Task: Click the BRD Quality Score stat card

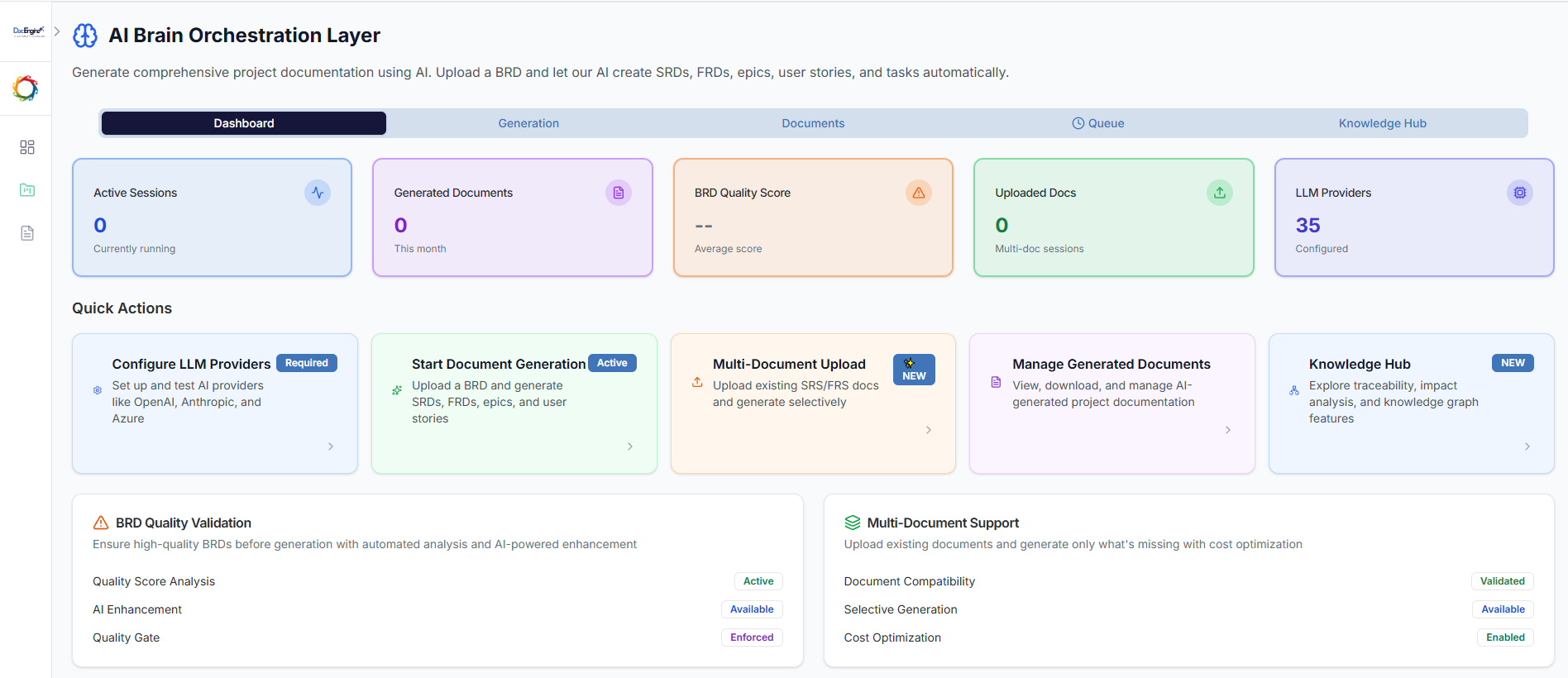Action: pyautogui.click(x=813, y=217)
